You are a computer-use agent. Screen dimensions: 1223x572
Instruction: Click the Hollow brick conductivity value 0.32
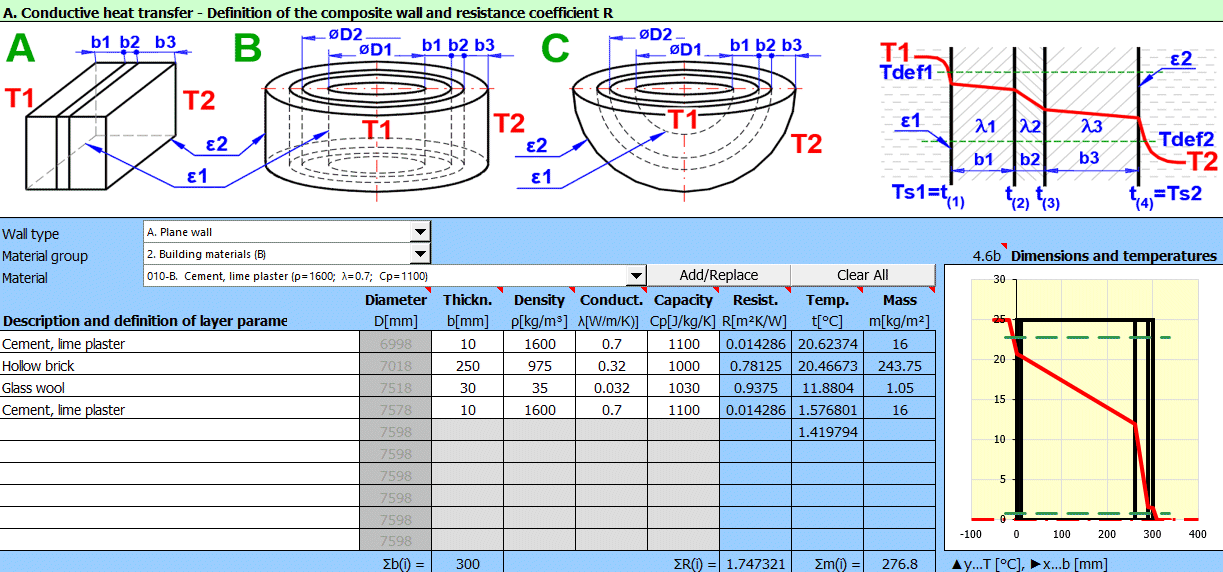pyautogui.click(x=611, y=366)
